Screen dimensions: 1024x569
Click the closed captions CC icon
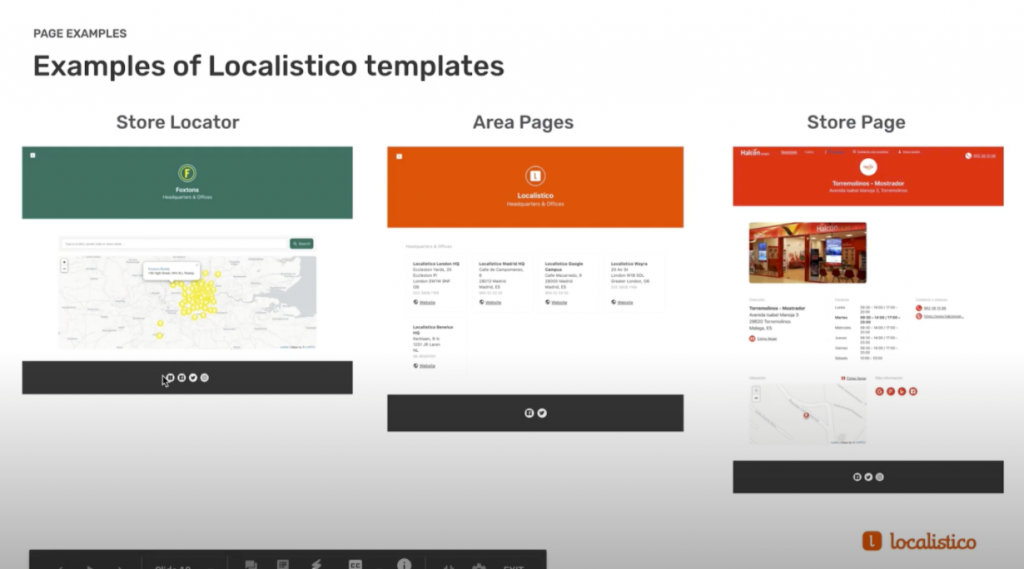point(355,565)
